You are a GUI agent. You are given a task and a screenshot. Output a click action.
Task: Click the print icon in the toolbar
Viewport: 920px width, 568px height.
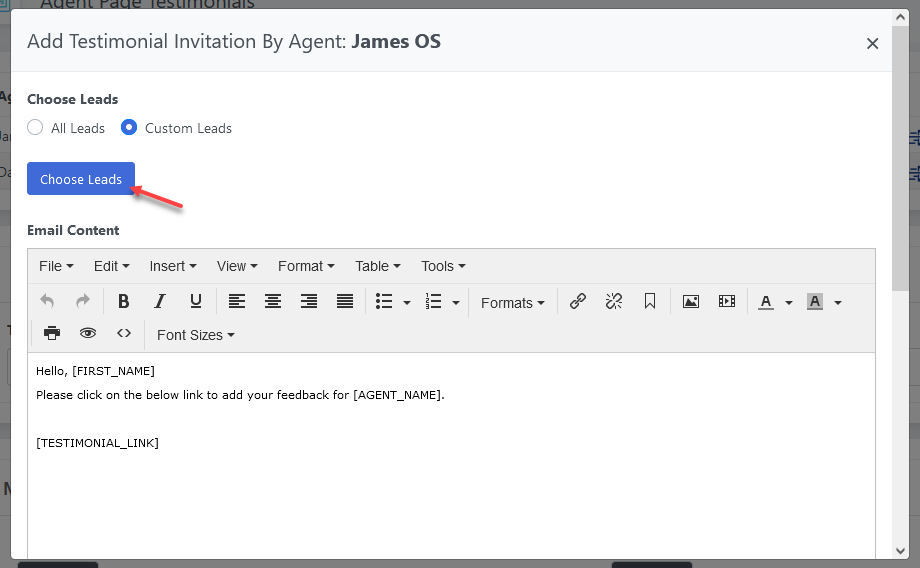52,334
